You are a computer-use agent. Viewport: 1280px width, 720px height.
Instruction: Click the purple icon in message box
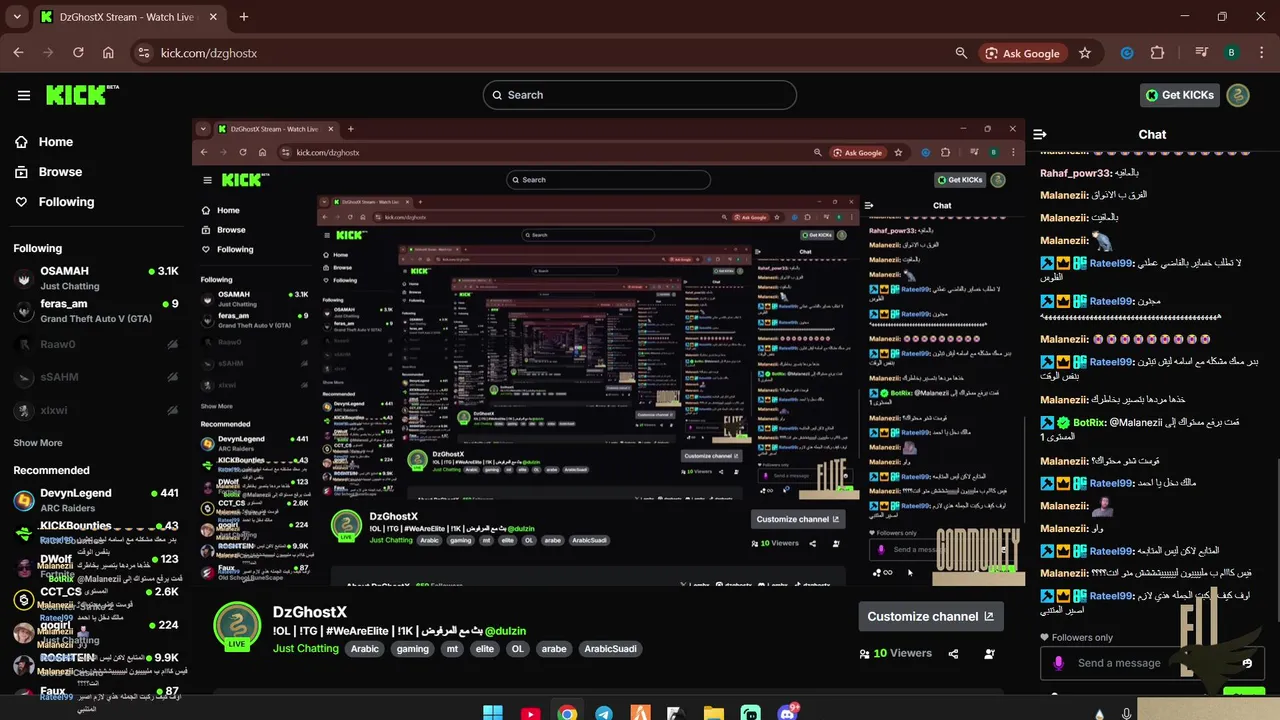[1059, 663]
